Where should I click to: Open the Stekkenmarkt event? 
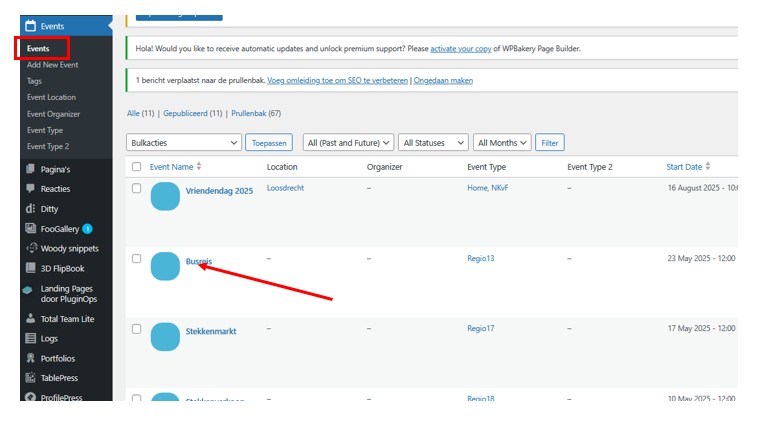click(x=211, y=331)
